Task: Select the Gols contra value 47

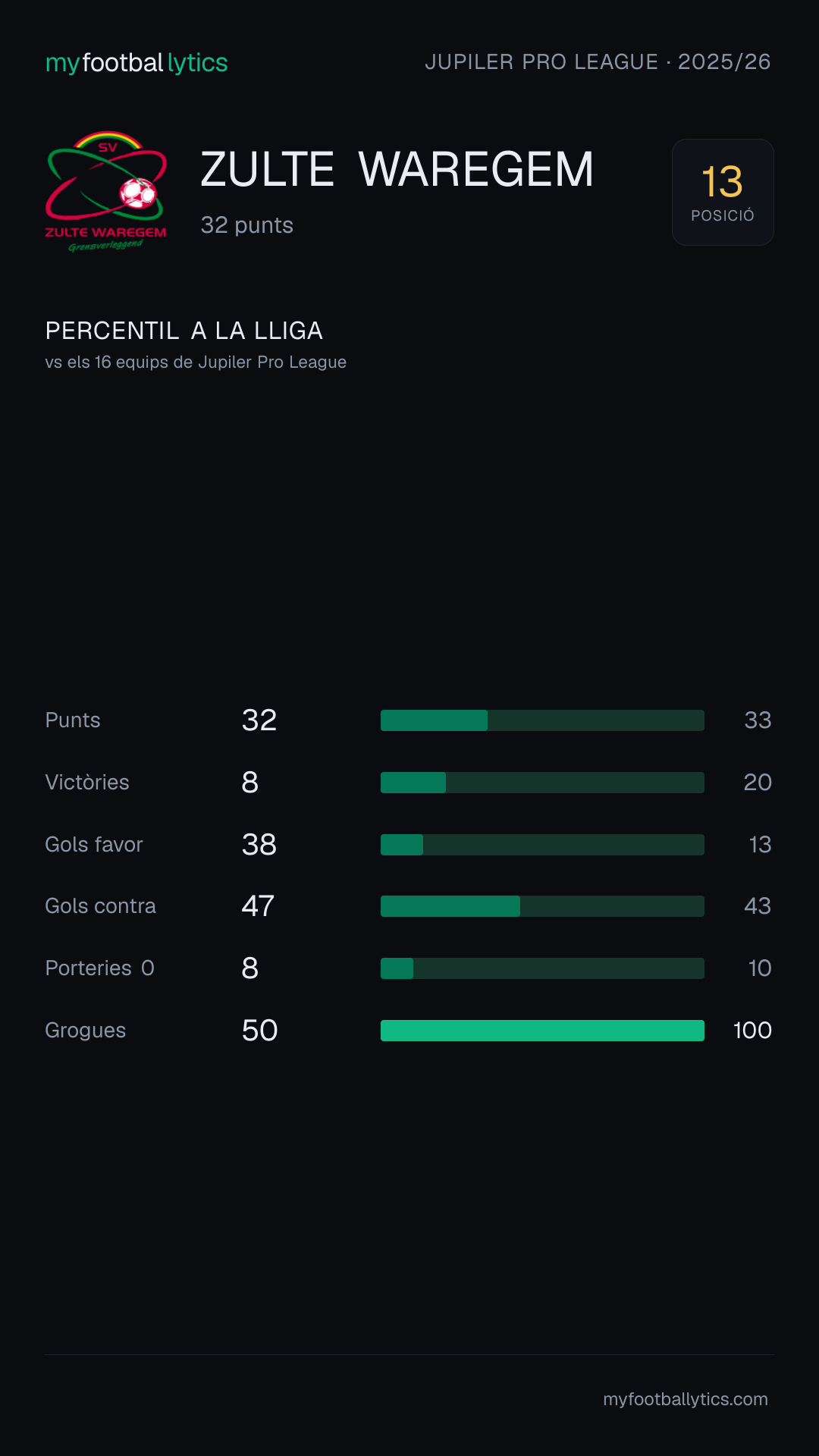Action: (x=258, y=906)
